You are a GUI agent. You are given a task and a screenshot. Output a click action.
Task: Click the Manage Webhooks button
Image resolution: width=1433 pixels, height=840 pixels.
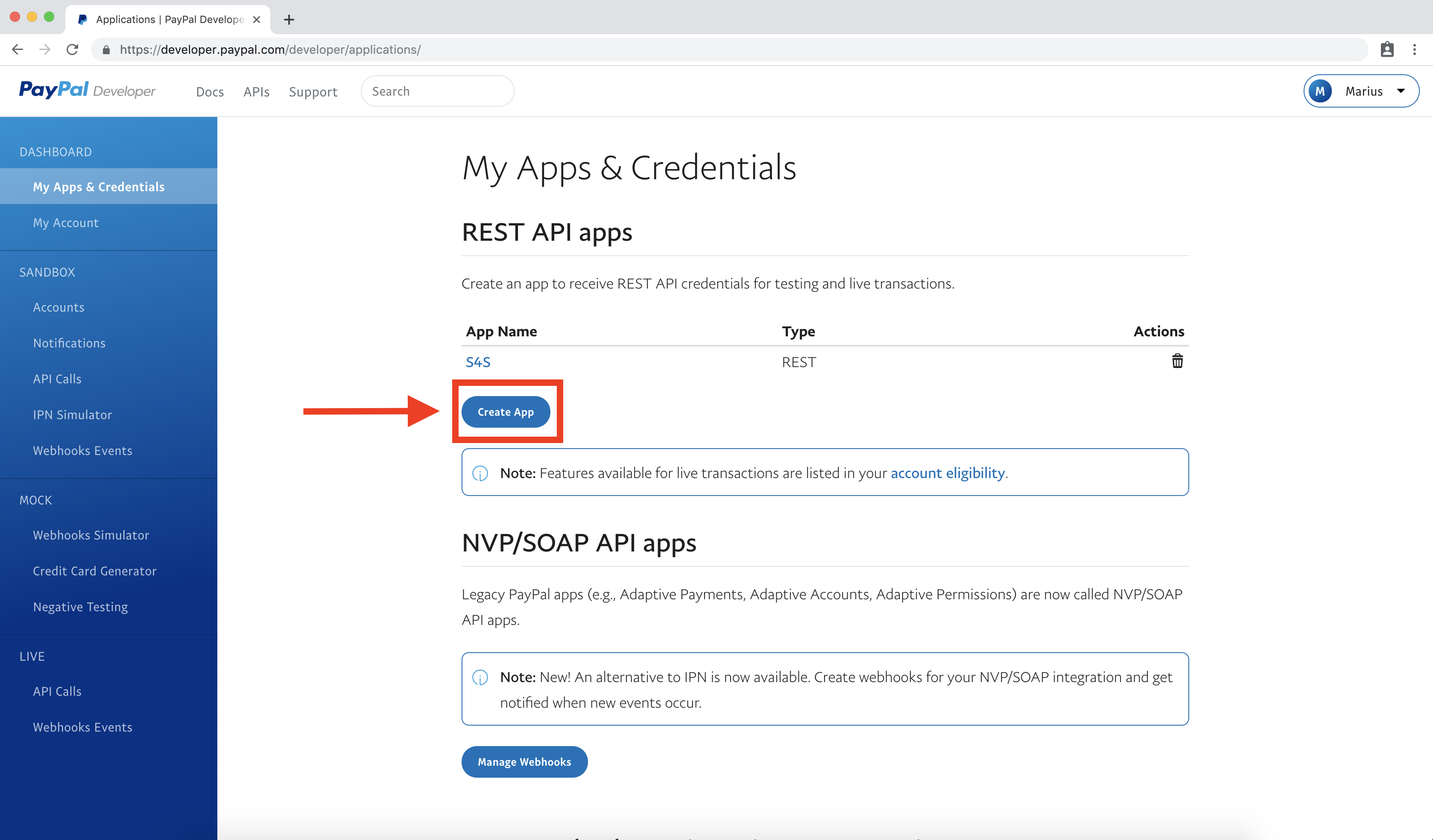point(524,761)
